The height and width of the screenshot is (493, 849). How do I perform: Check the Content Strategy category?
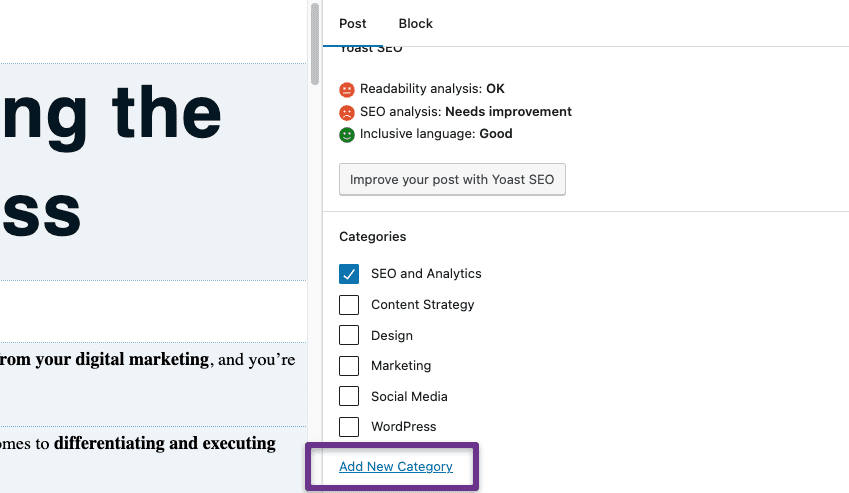(x=349, y=305)
